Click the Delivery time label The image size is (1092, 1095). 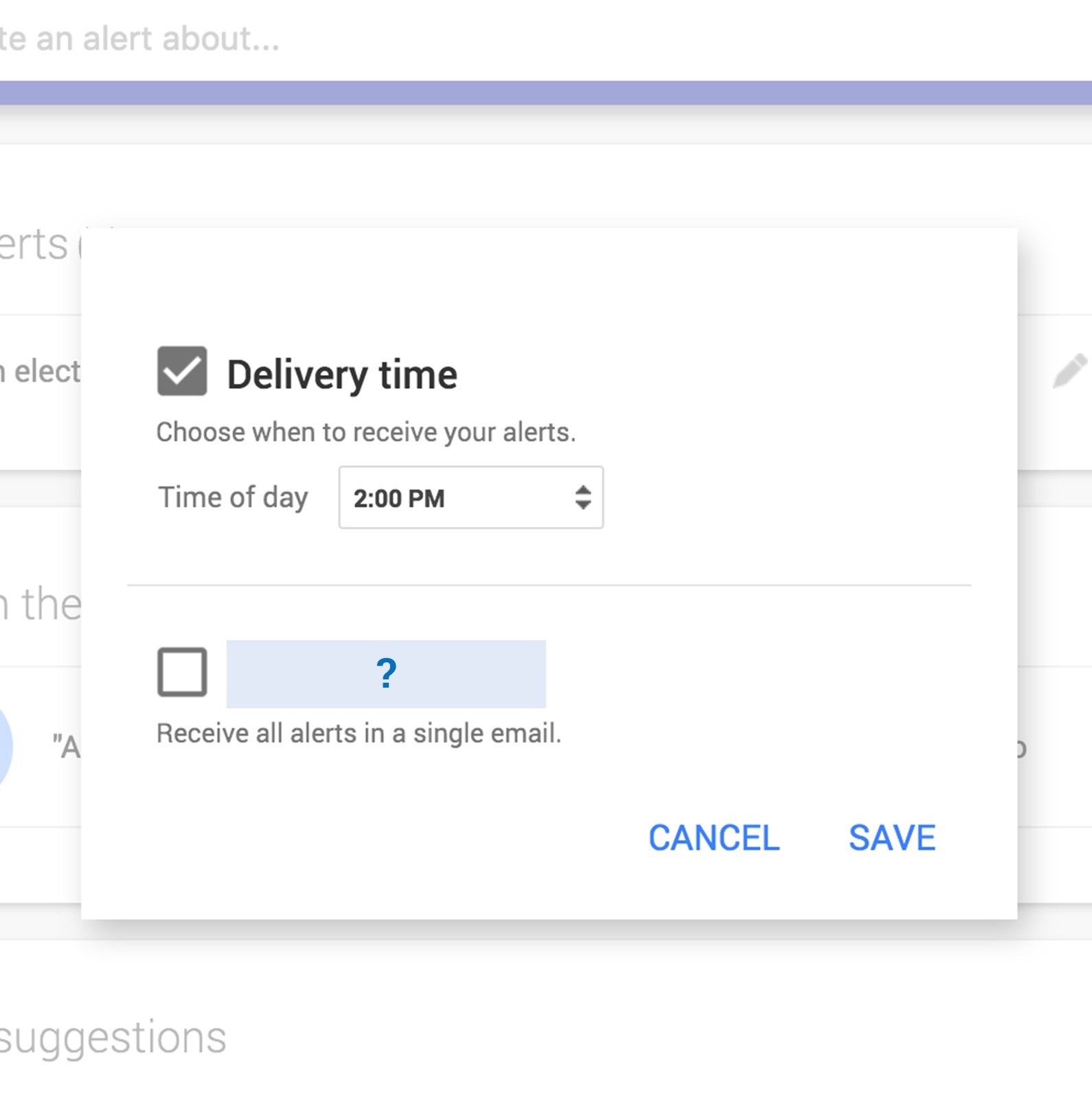pyautogui.click(x=342, y=375)
